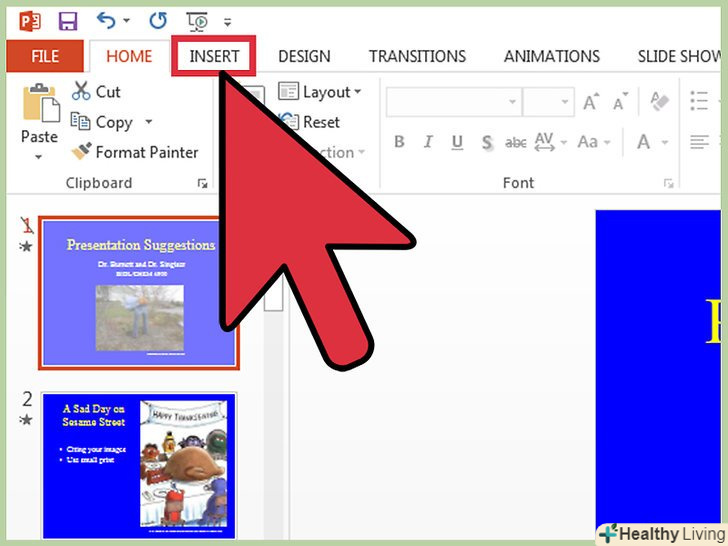This screenshot has height=546, width=728.
Task: Click the animation star under slide 2
Action: tap(26, 420)
